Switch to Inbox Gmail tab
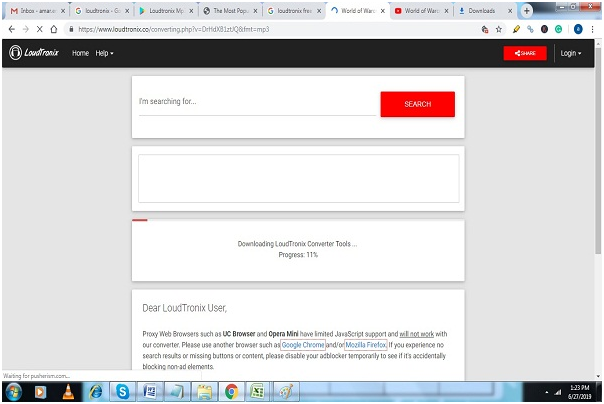This screenshot has height=404, width=604. pos(37,11)
